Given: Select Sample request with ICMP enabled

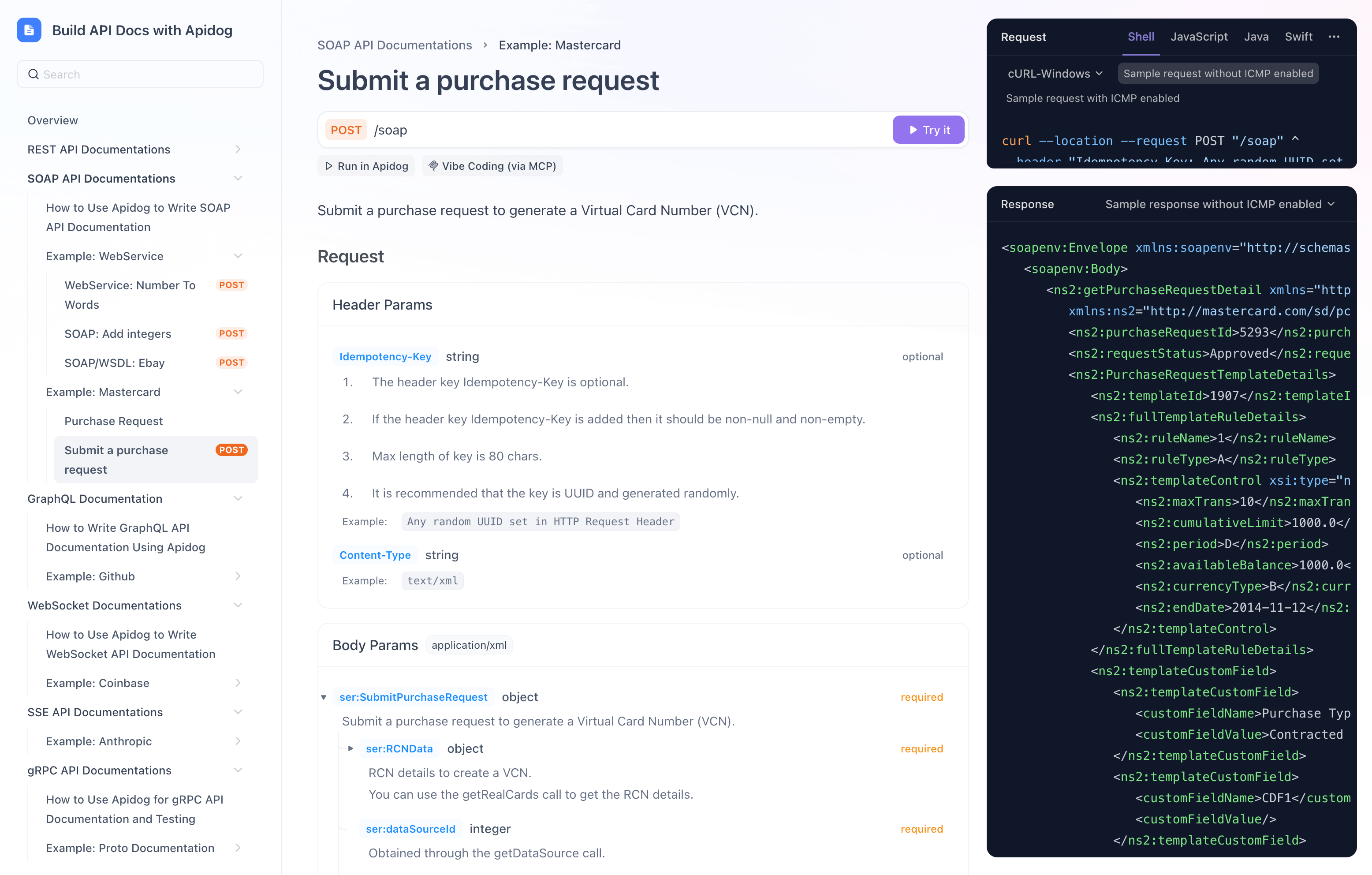Looking at the screenshot, I should [x=1092, y=98].
